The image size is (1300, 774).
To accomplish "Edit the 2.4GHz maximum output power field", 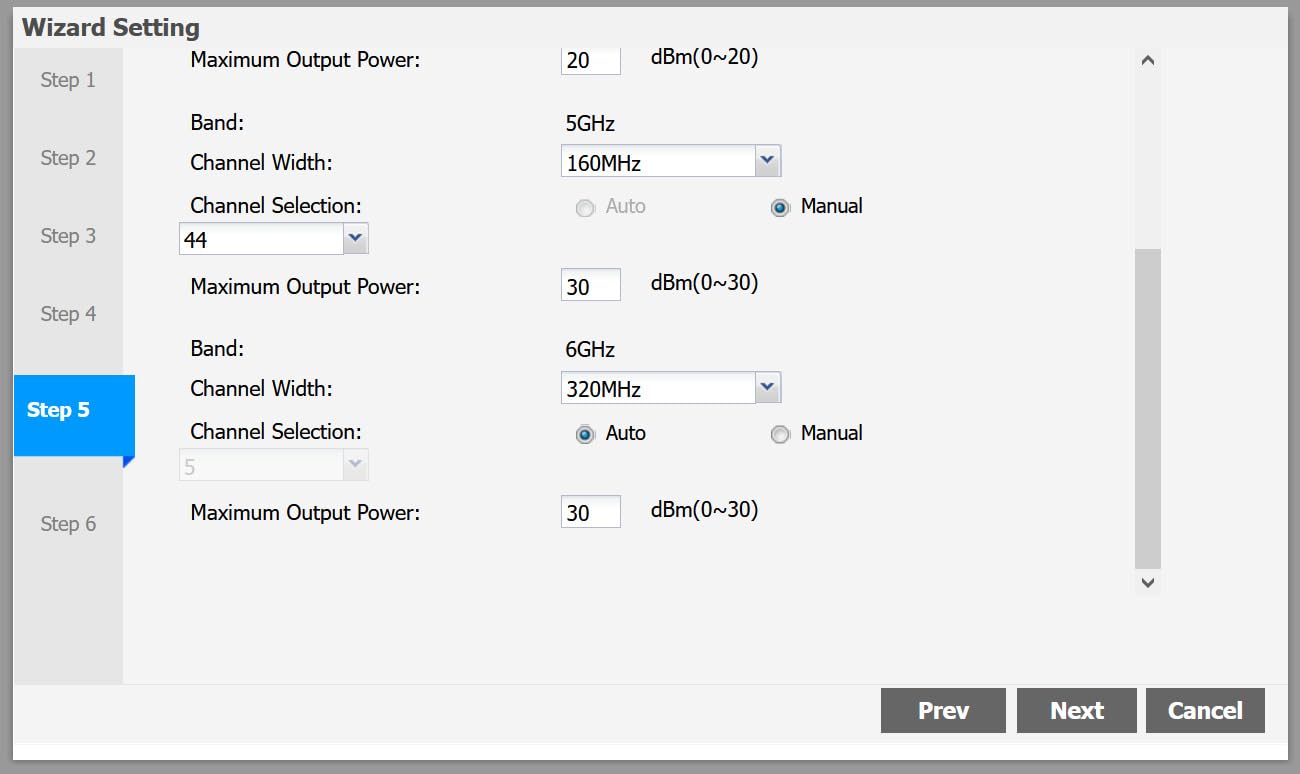I will coord(590,60).
